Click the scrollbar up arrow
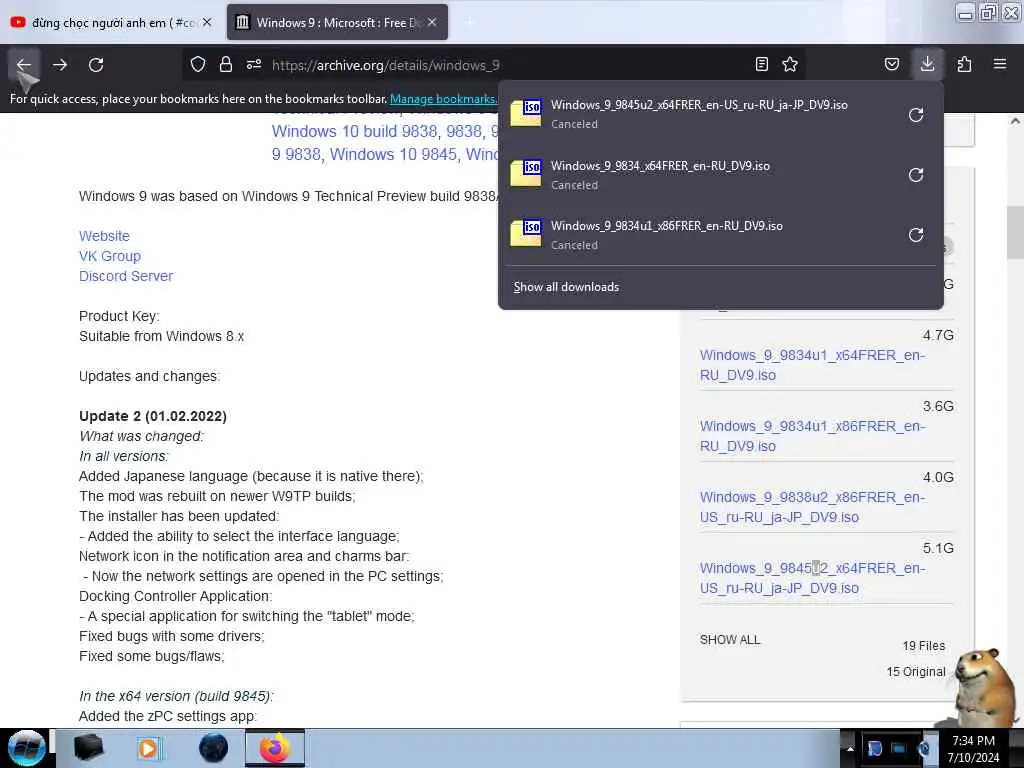 1015,121
